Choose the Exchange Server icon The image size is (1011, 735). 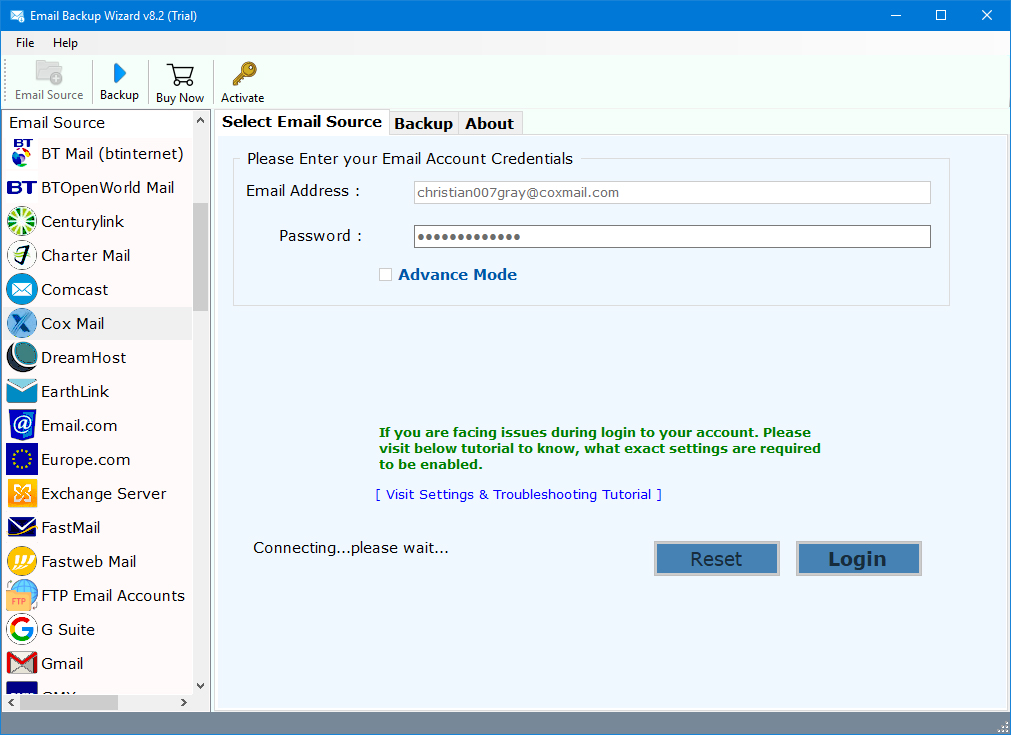coord(21,494)
